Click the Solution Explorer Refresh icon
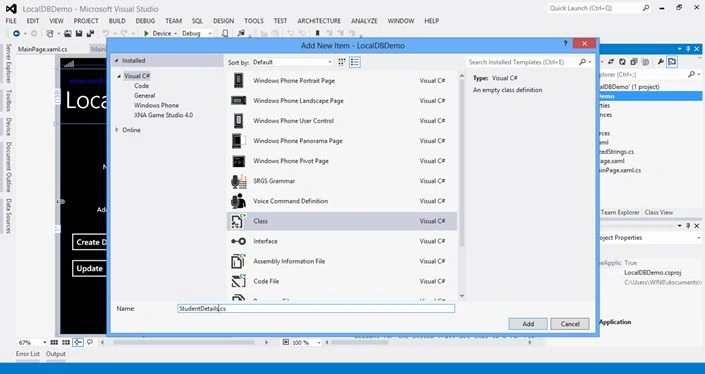Screen dimensions: 705x374 click(622, 62)
